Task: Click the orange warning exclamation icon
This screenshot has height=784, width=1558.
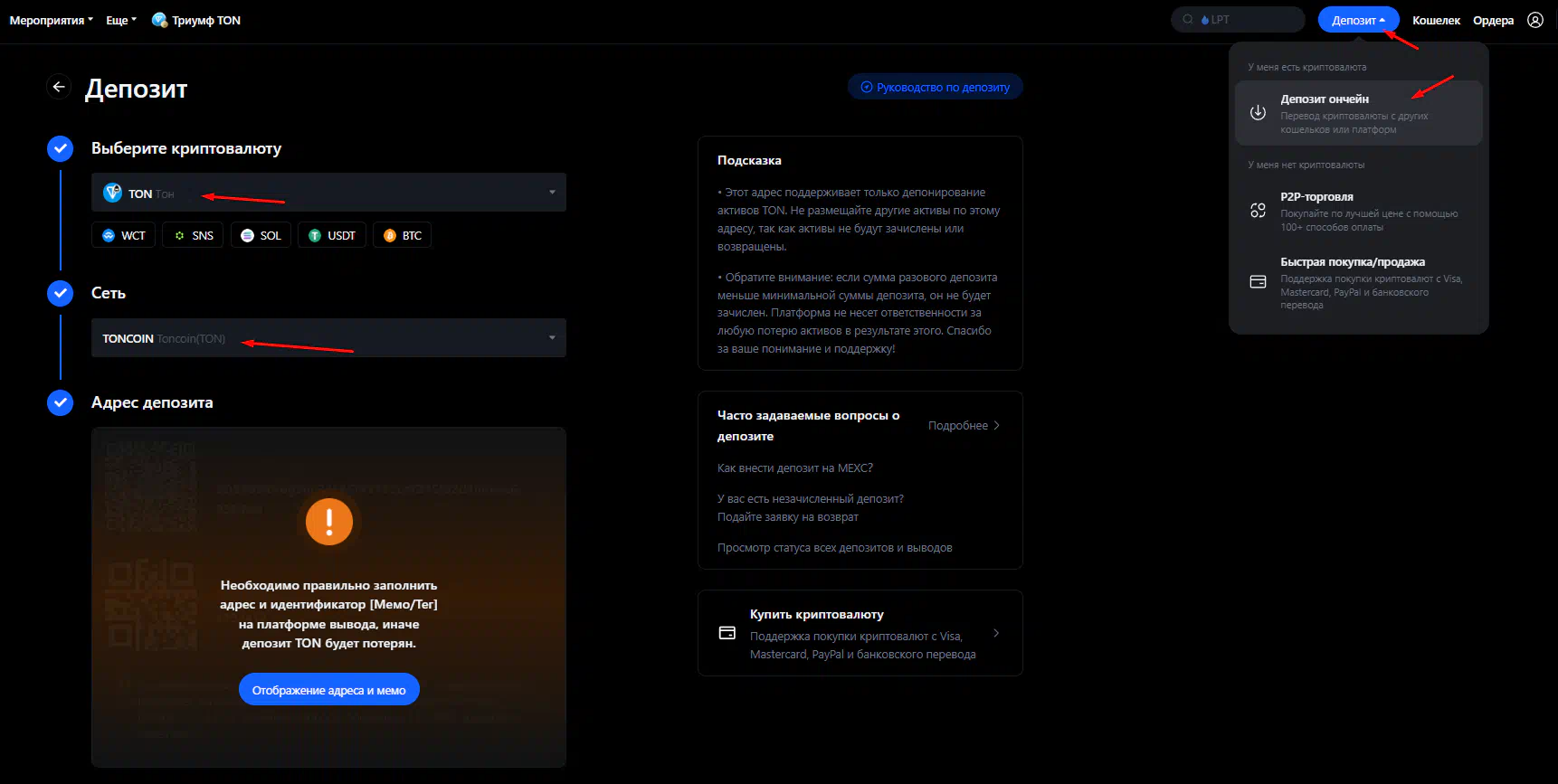Action: point(328,522)
